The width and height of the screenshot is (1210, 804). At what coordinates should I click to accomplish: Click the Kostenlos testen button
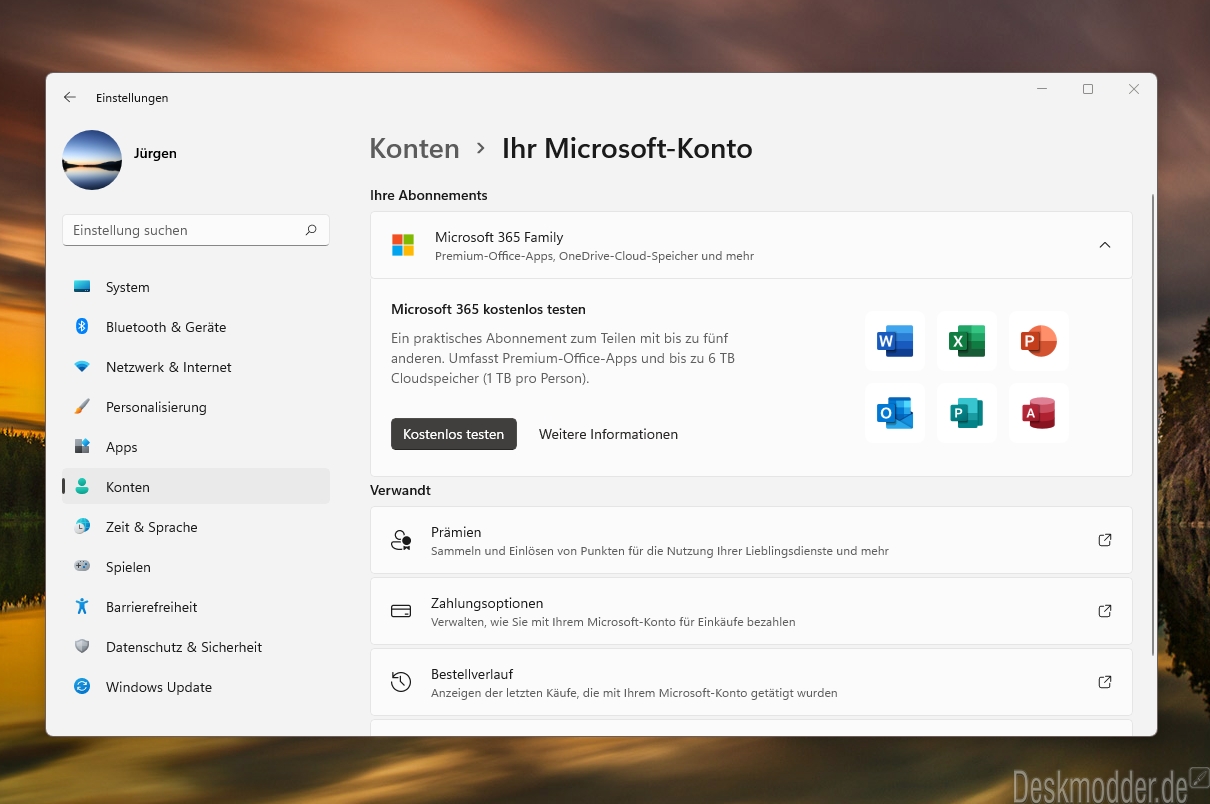[454, 434]
